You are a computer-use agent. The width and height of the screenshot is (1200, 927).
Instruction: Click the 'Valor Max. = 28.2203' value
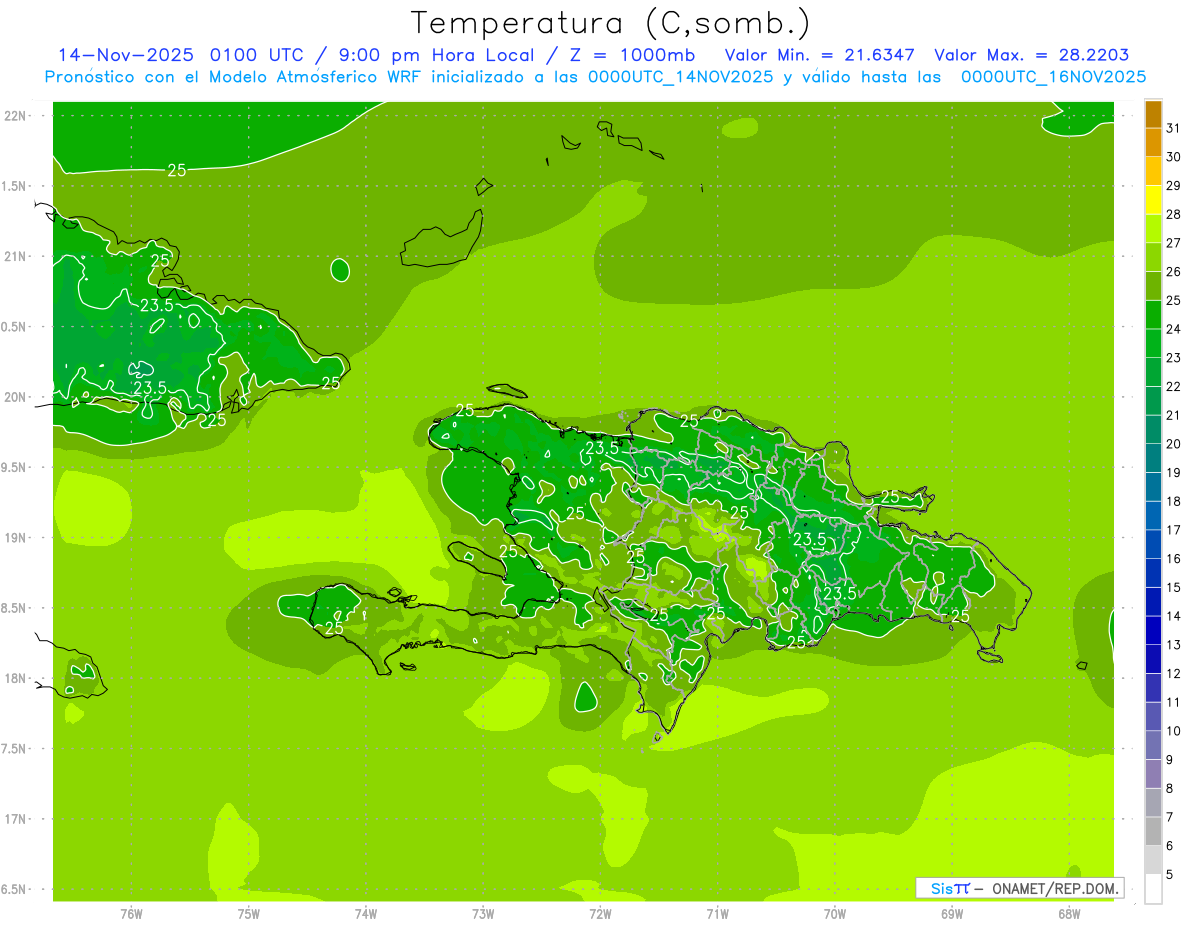coord(1032,55)
